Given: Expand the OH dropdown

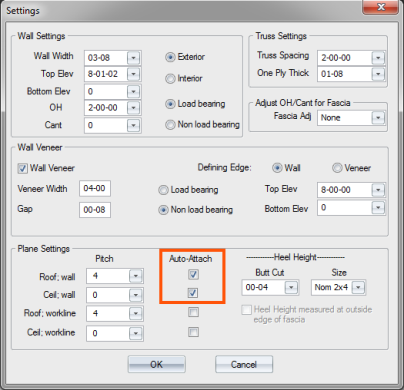Looking at the screenshot, I should (133, 108).
